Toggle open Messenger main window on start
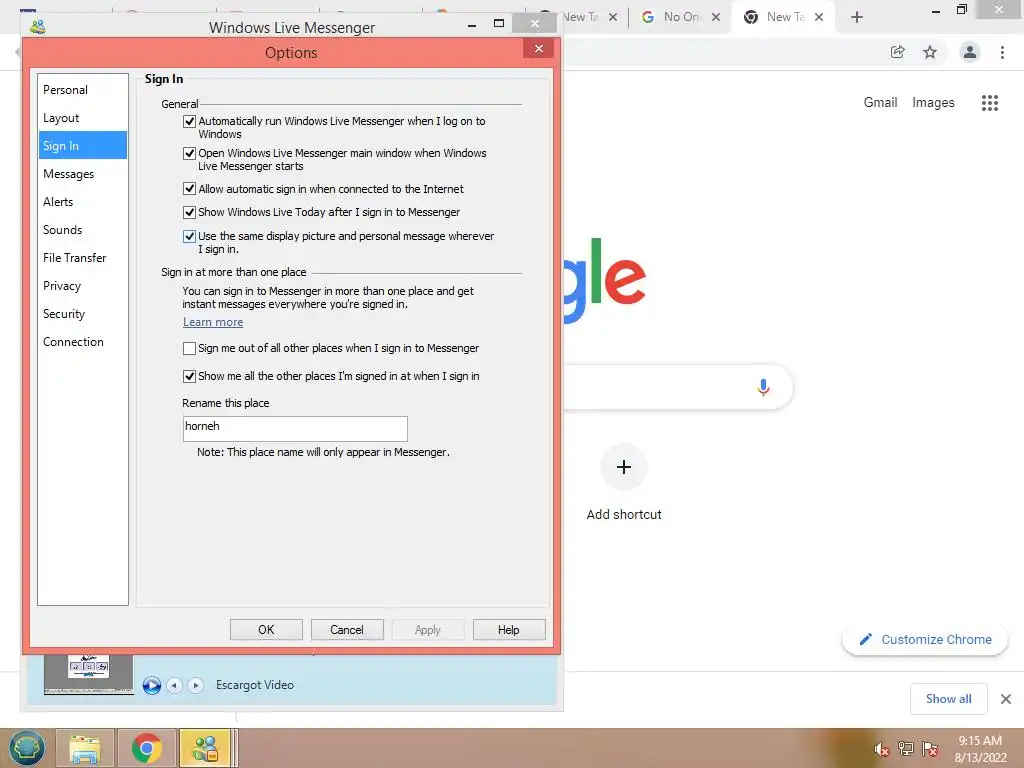This screenshot has width=1024, height=768. click(x=189, y=153)
